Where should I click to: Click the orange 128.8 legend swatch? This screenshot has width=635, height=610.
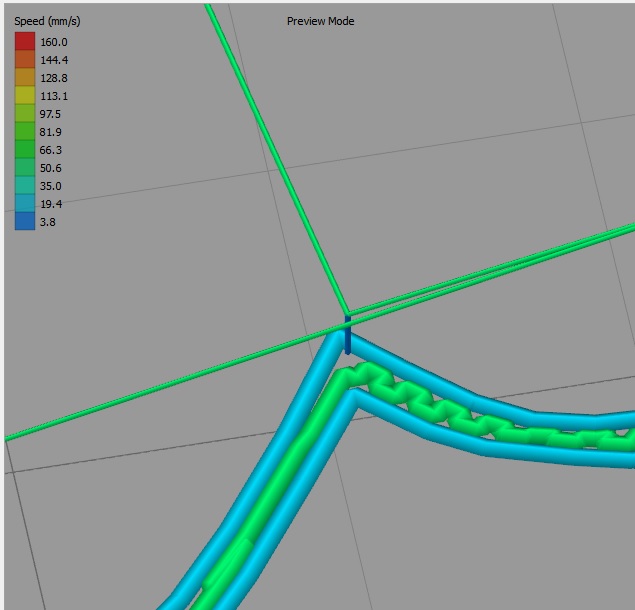pos(24,78)
